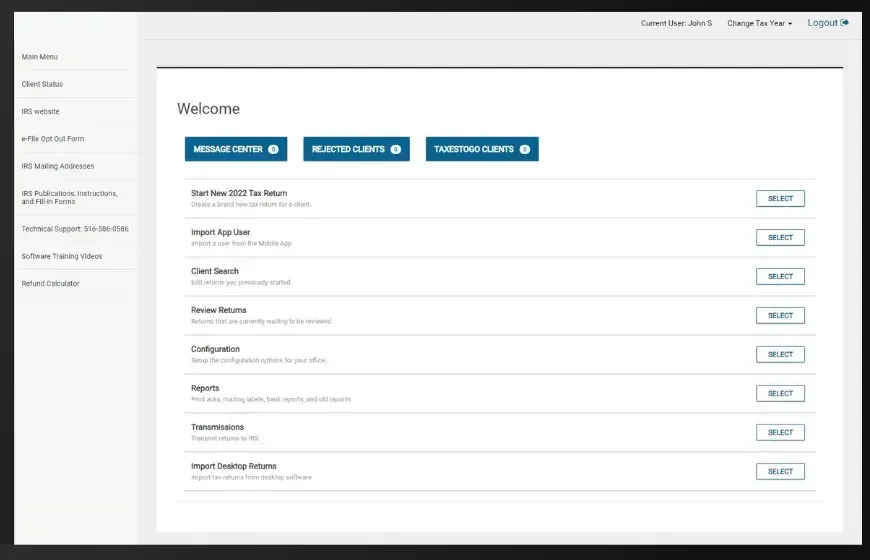Open IRS Mailing Addresses
The width and height of the screenshot is (870, 560).
click(x=58, y=166)
